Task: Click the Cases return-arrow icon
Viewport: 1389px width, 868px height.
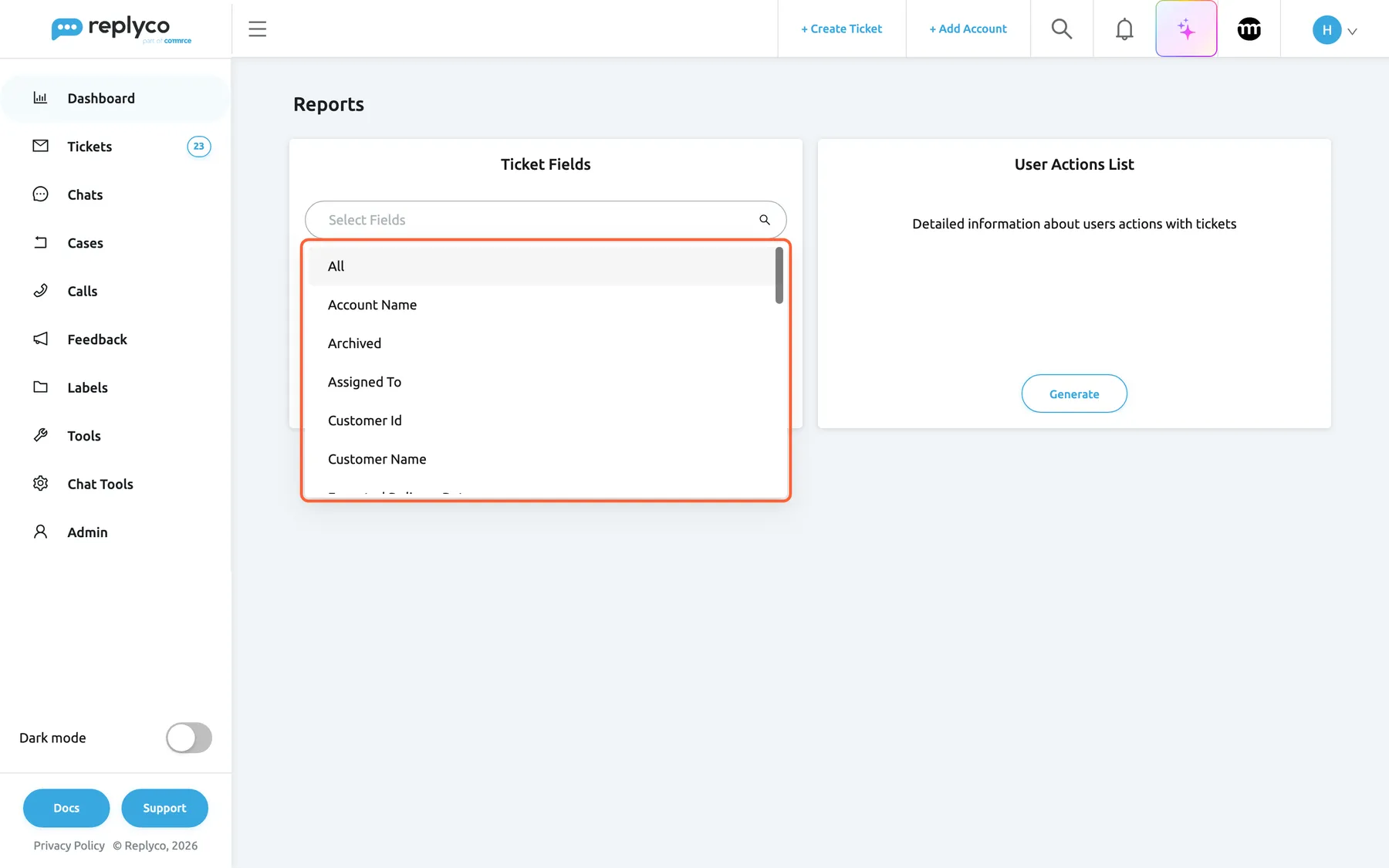Action: [x=40, y=242]
